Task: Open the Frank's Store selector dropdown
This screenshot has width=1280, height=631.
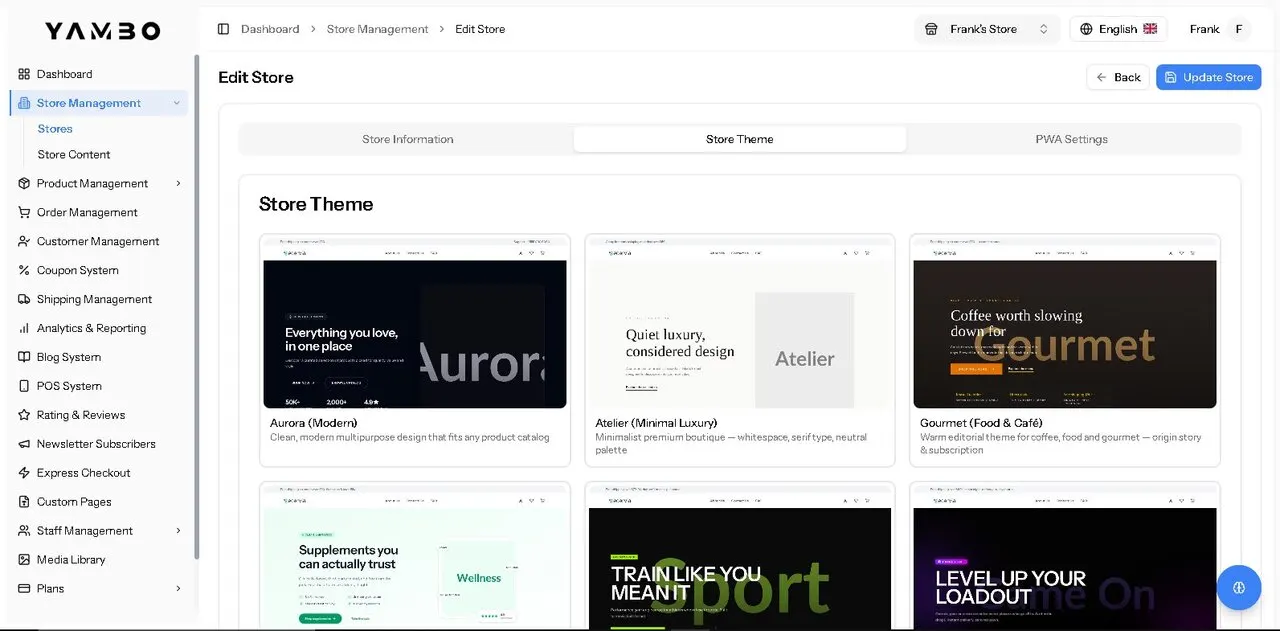Action: pyautogui.click(x=987, y=29)
